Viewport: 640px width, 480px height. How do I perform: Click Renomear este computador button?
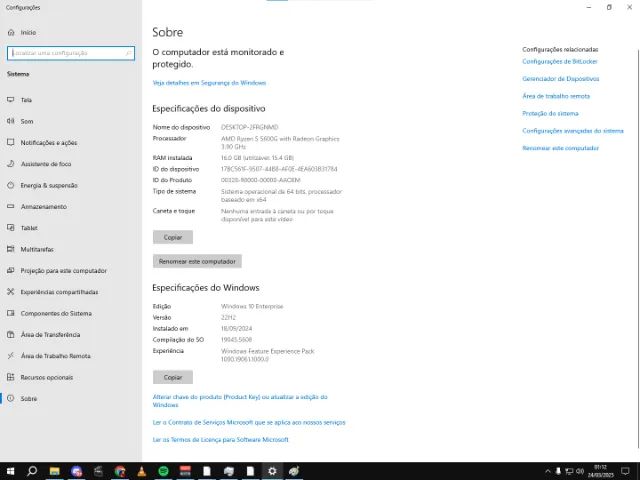click(197, 261)
